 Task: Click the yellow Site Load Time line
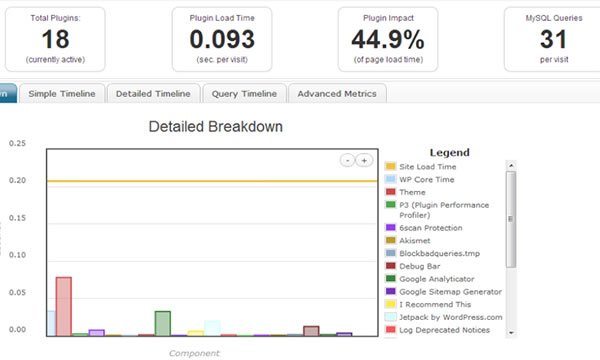(x=212, y=181)
